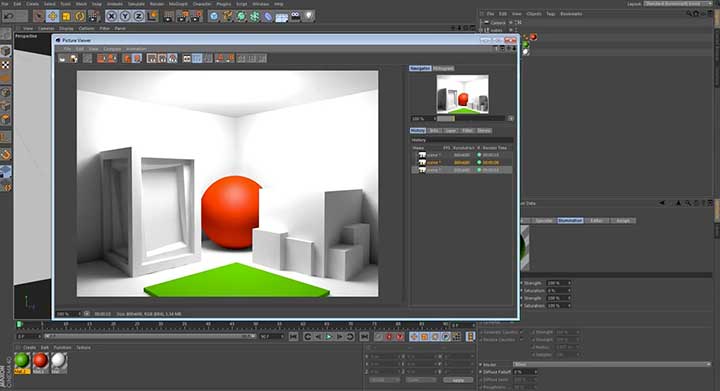Switch to Layer tab in Picture Viewer
720x391 pixels.
click(450, 130)
